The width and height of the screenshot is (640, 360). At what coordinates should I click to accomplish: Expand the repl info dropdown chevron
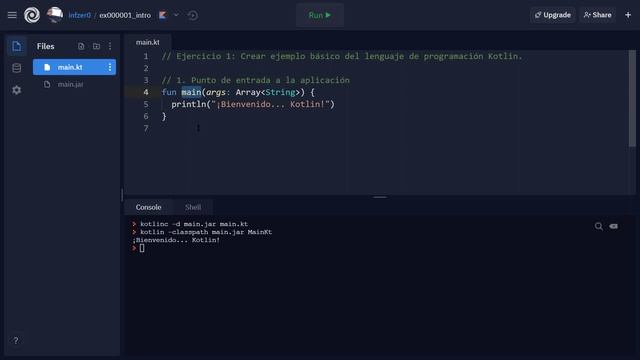176,15
